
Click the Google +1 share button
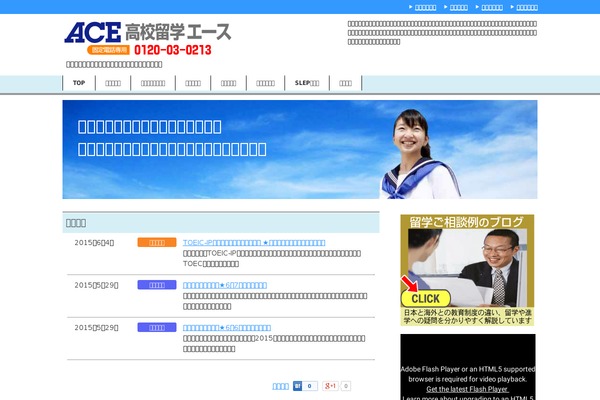click(331, 386)
